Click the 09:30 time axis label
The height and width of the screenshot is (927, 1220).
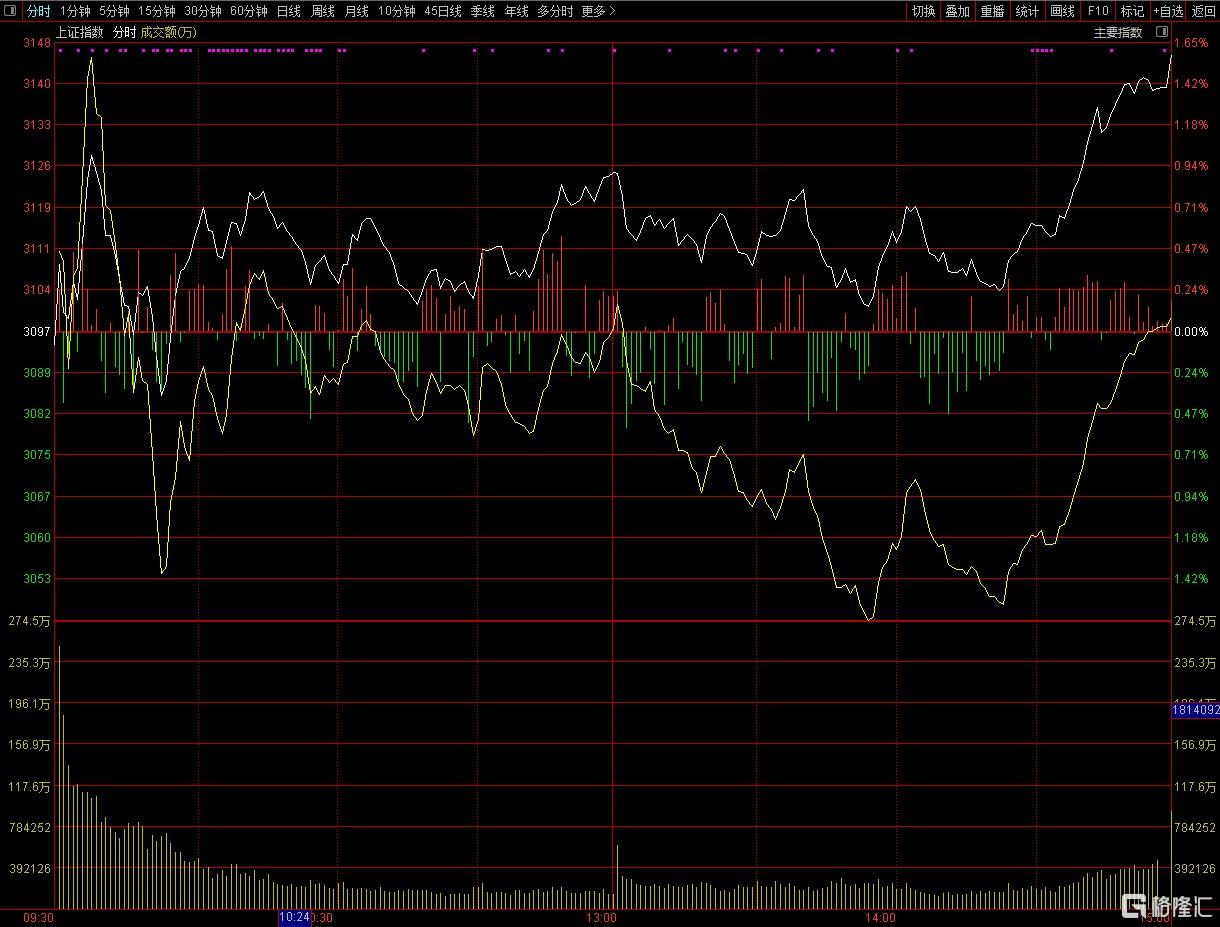(x=40, y=917)
